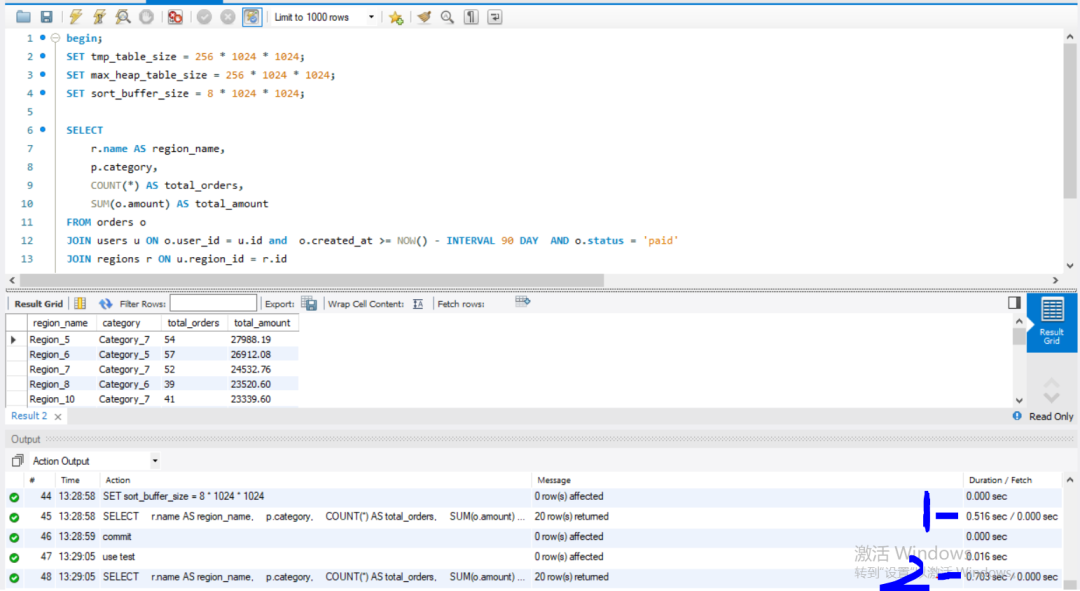Toggle the autocommit mode button

tap(251, 17)
